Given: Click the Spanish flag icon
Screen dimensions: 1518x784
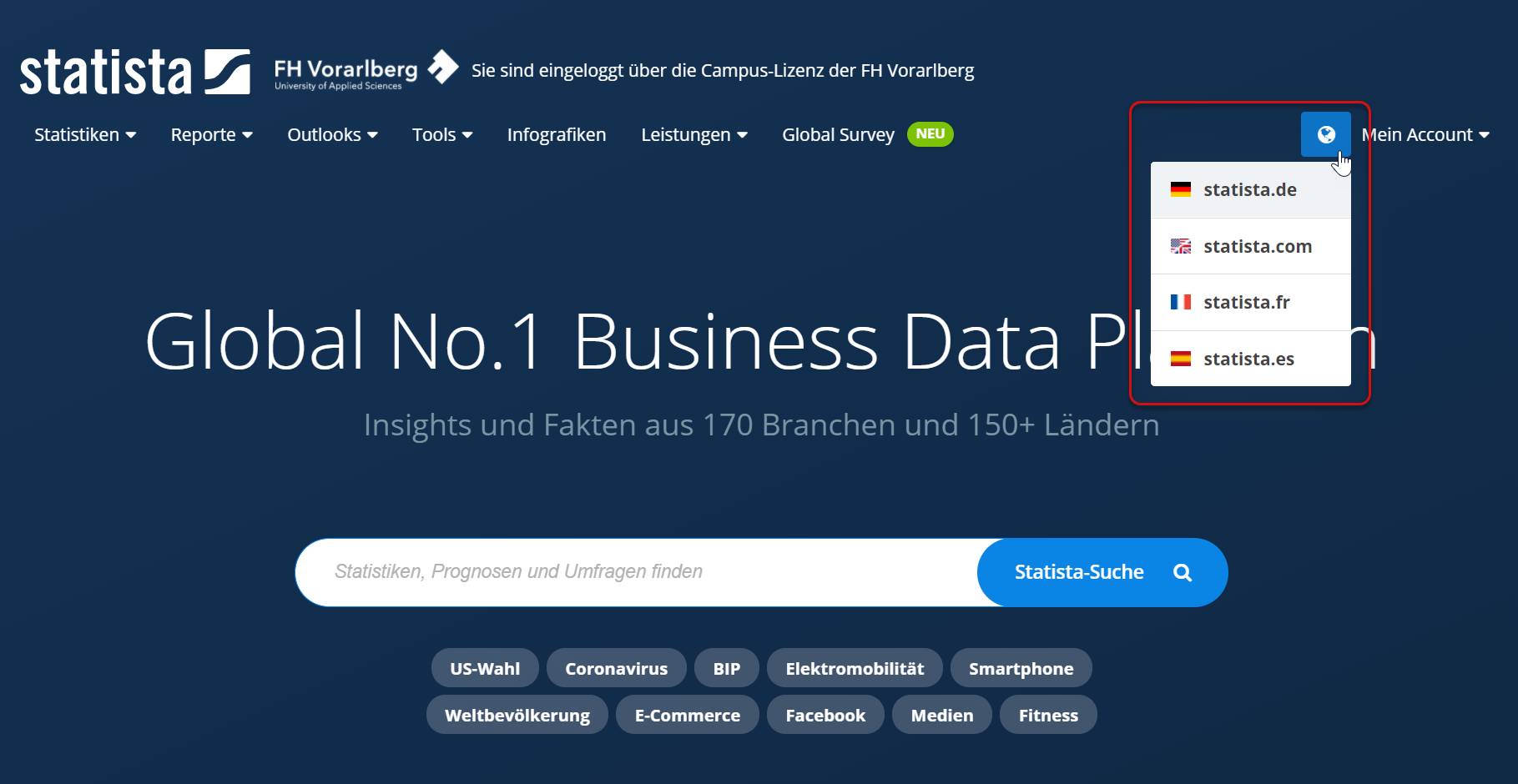Looking at the screenshot, I should (x=1180, y=359).
